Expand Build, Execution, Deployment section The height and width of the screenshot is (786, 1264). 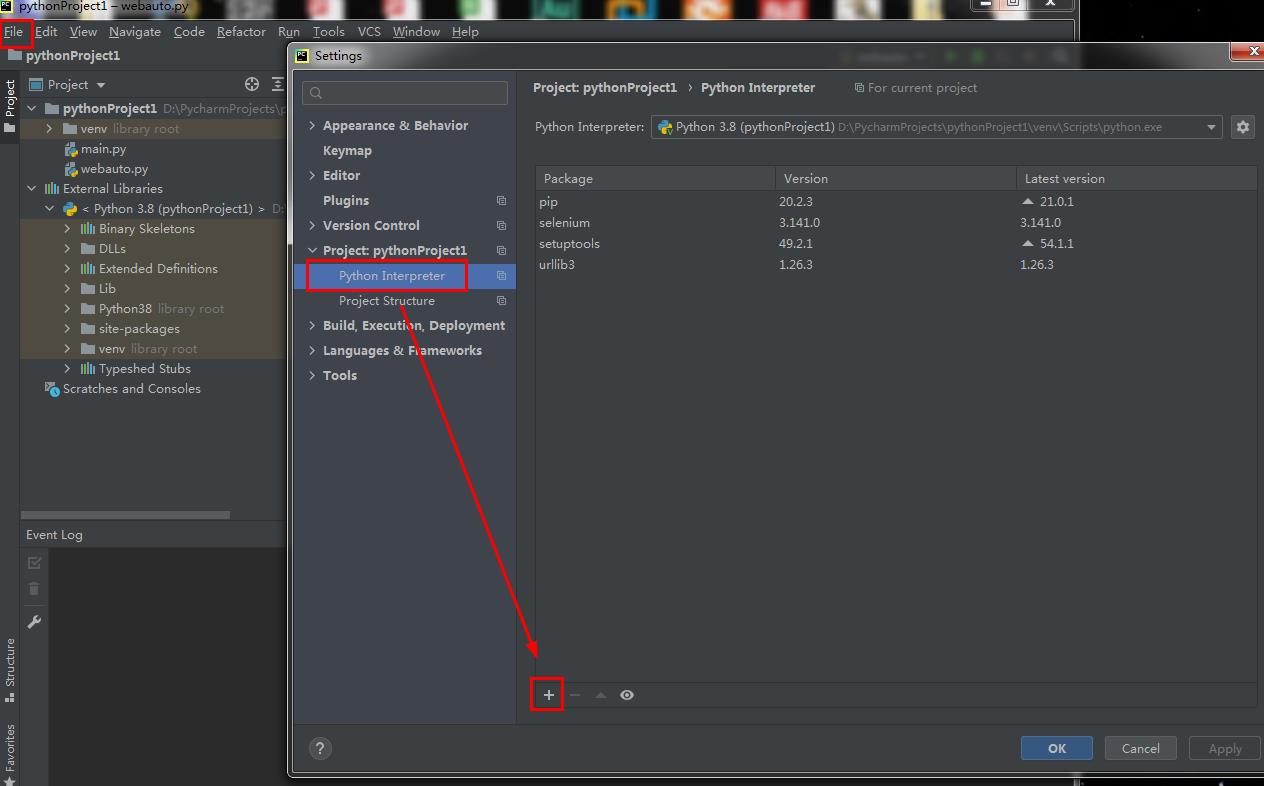coord(312,325)
